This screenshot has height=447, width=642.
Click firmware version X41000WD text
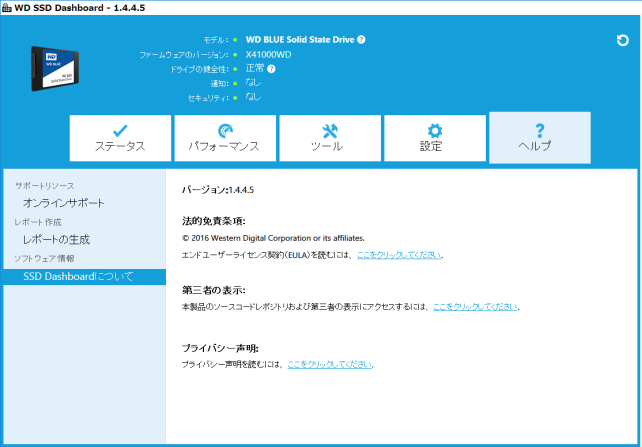tap(269, 54)
